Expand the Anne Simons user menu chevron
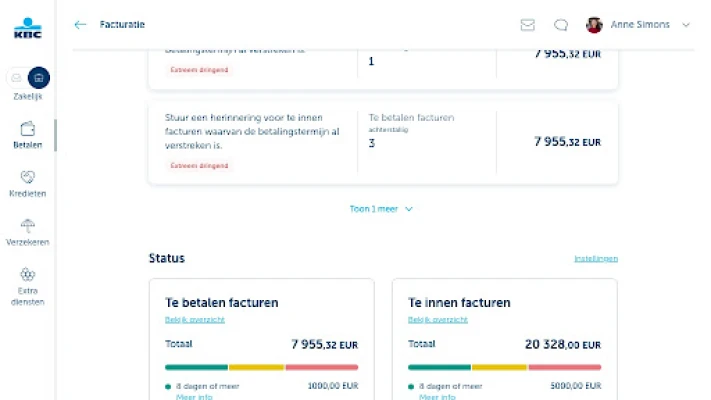The height and width of the screenshot is (400, 711). coord(686,25)
